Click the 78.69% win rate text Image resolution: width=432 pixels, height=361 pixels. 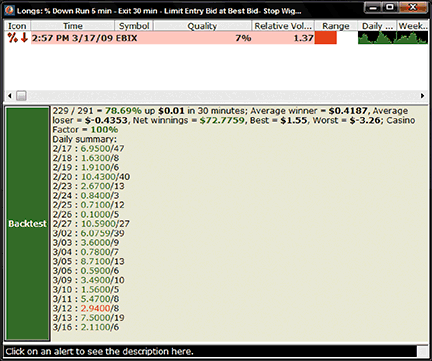click(123, 111)
